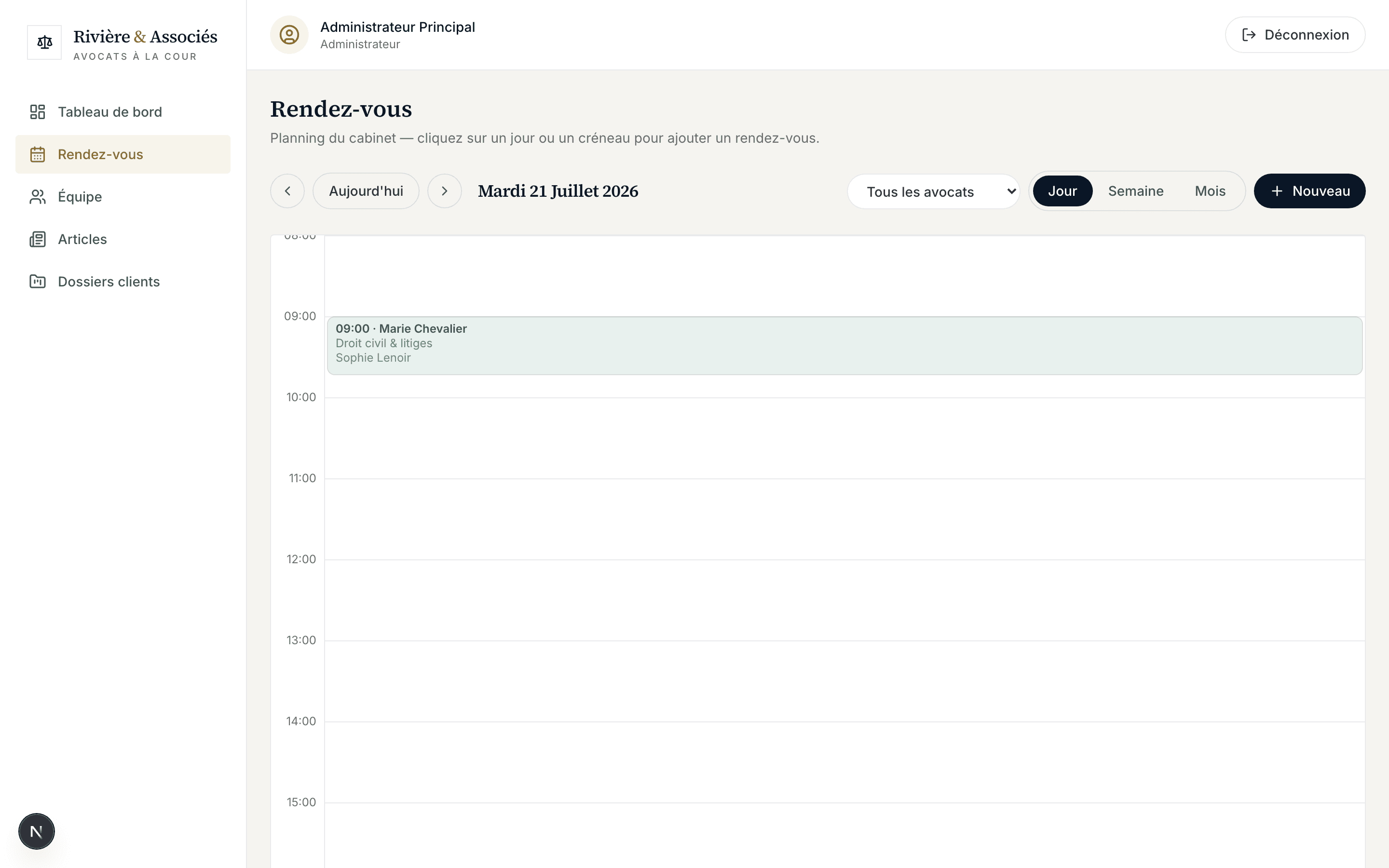Click the administrator avatar icon

pos(289,35)
